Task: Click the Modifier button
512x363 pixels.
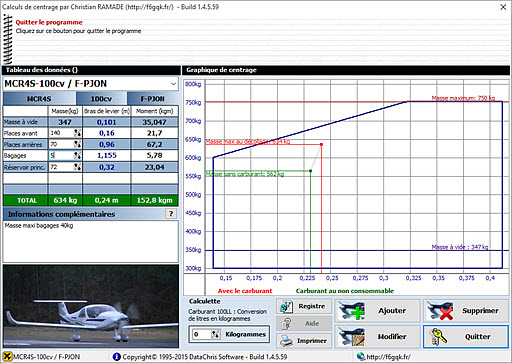Action: (377, 337)
